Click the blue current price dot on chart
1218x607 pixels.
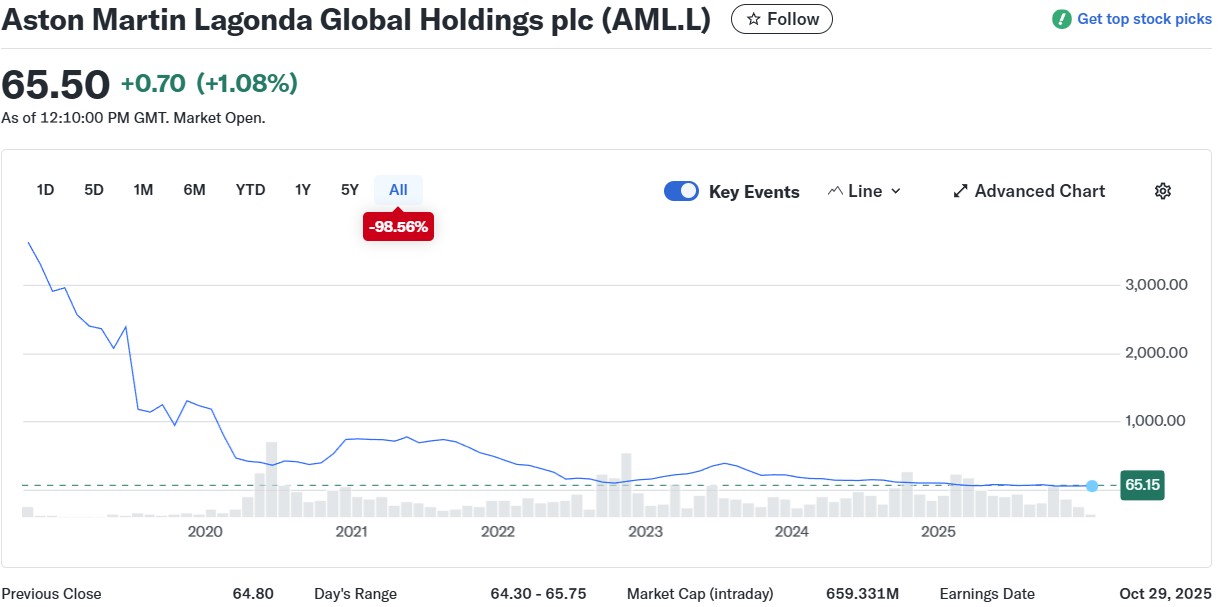(x=1091, y=486)
